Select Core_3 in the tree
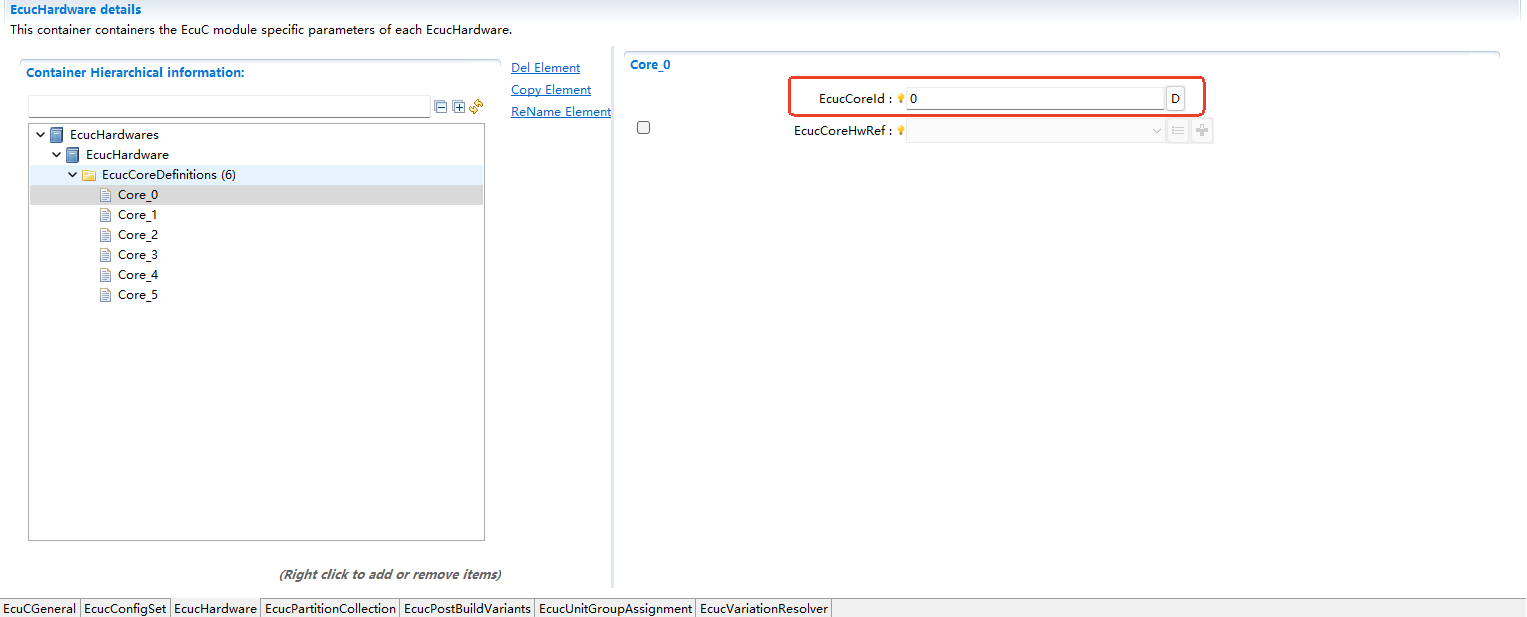1527x617 pixels. click(137, 255)
